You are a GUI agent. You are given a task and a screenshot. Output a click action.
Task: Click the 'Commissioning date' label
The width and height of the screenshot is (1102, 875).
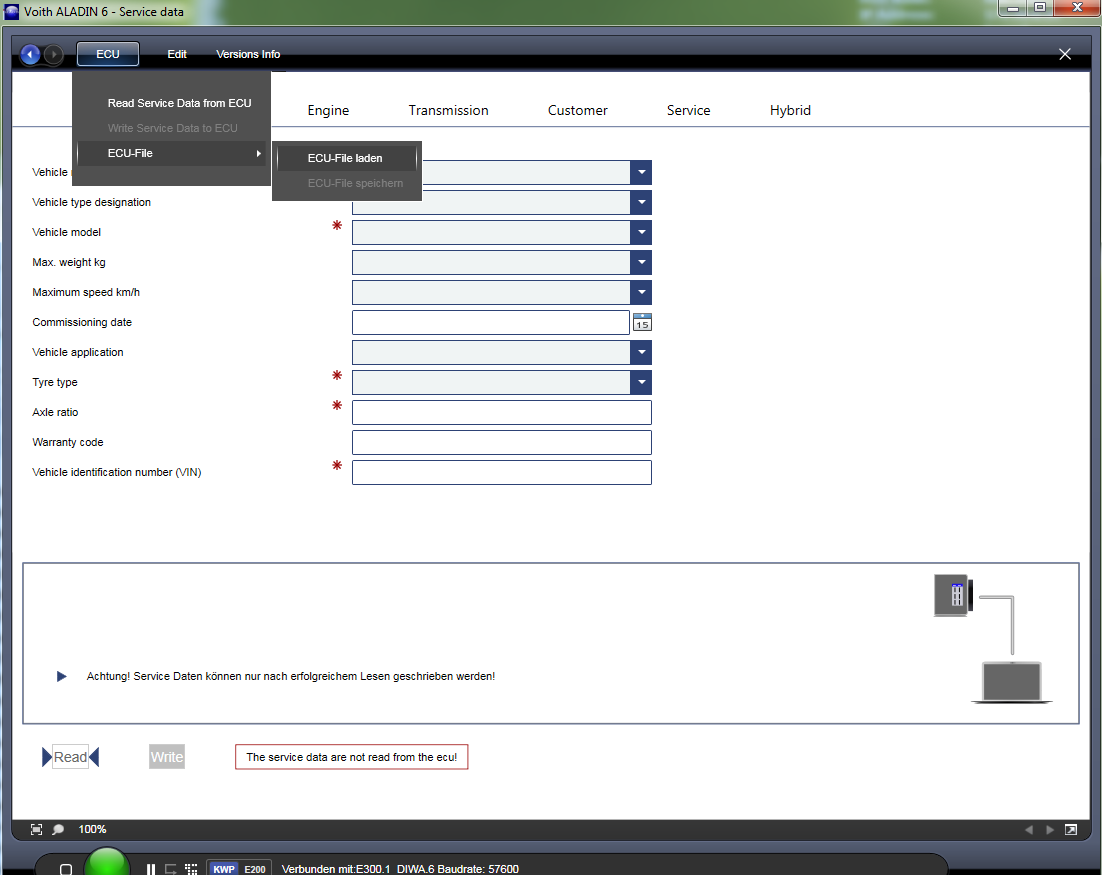pyautogui.click(x=82, y=323)
